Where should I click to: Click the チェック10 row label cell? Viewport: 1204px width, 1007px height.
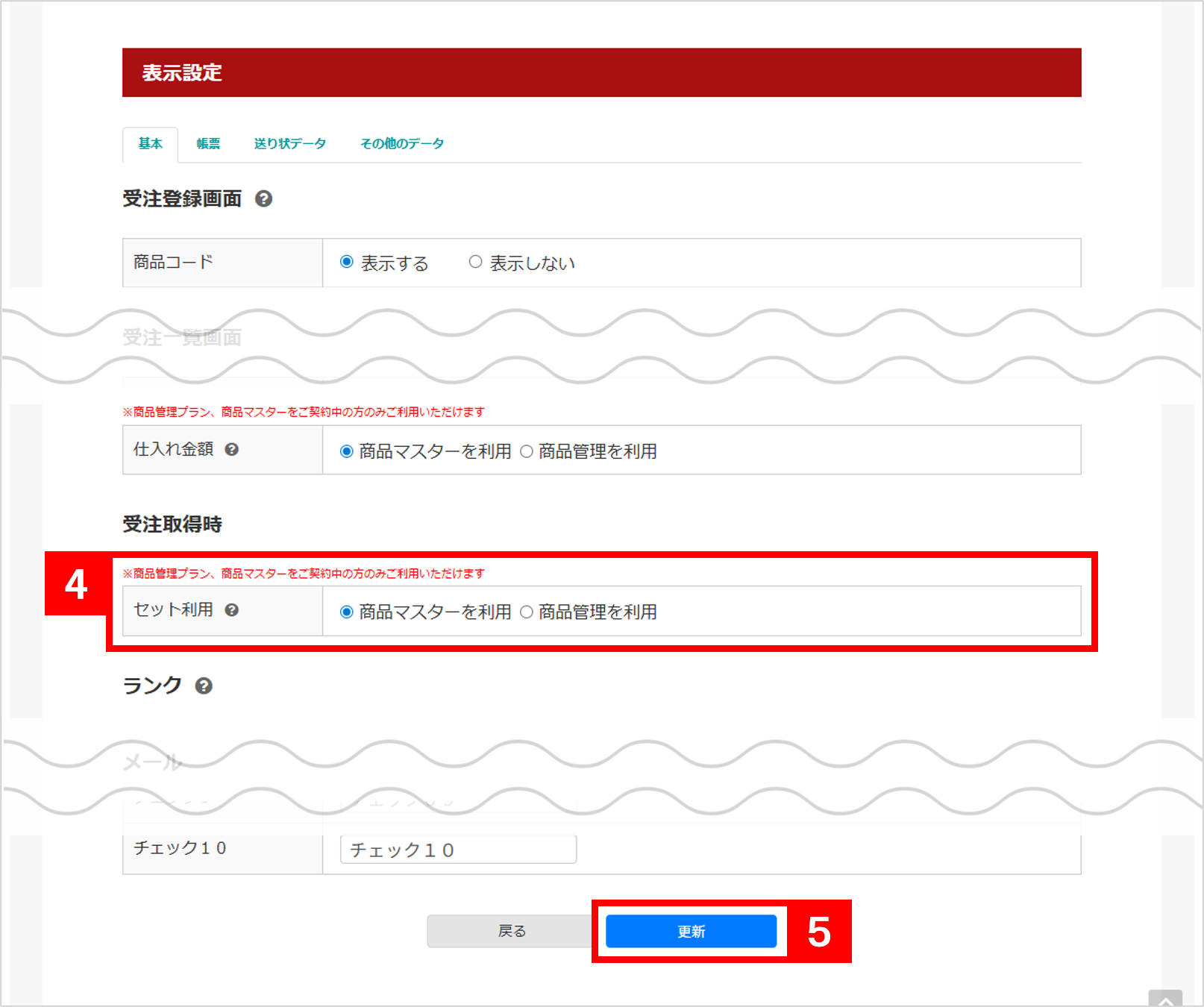222,849
